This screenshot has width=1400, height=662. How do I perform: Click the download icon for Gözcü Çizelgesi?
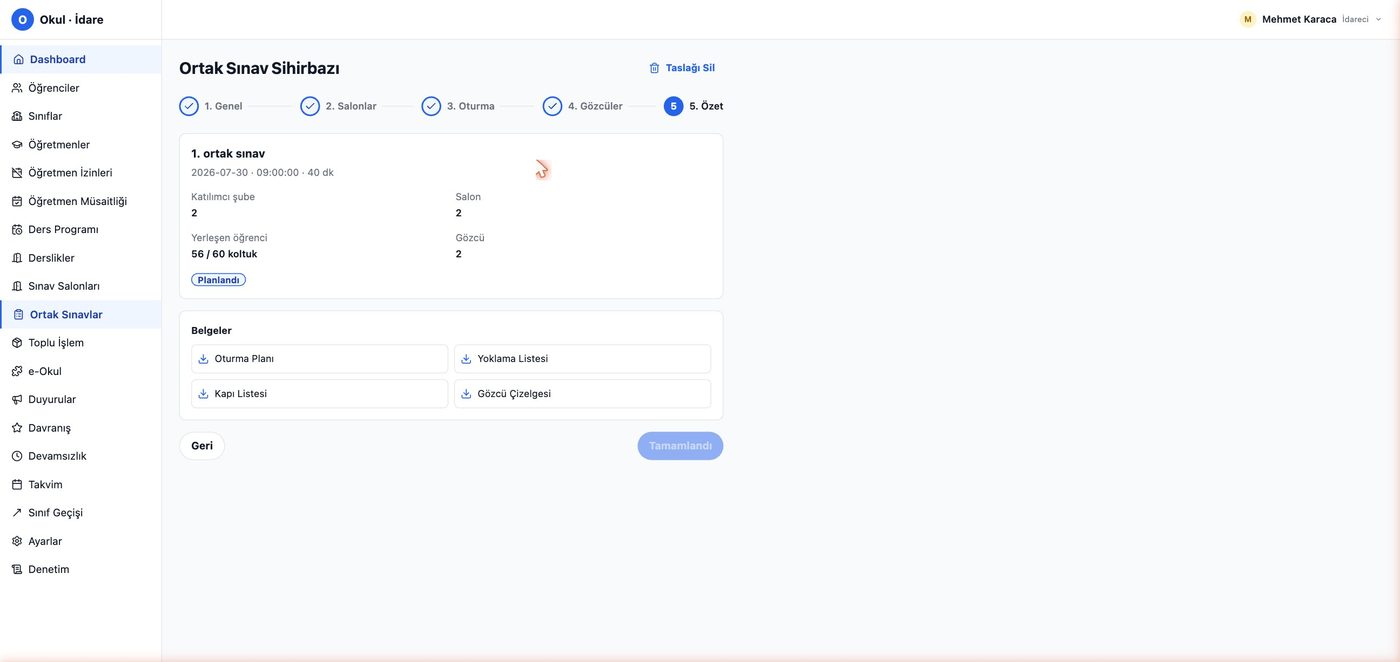pos(466,394)
